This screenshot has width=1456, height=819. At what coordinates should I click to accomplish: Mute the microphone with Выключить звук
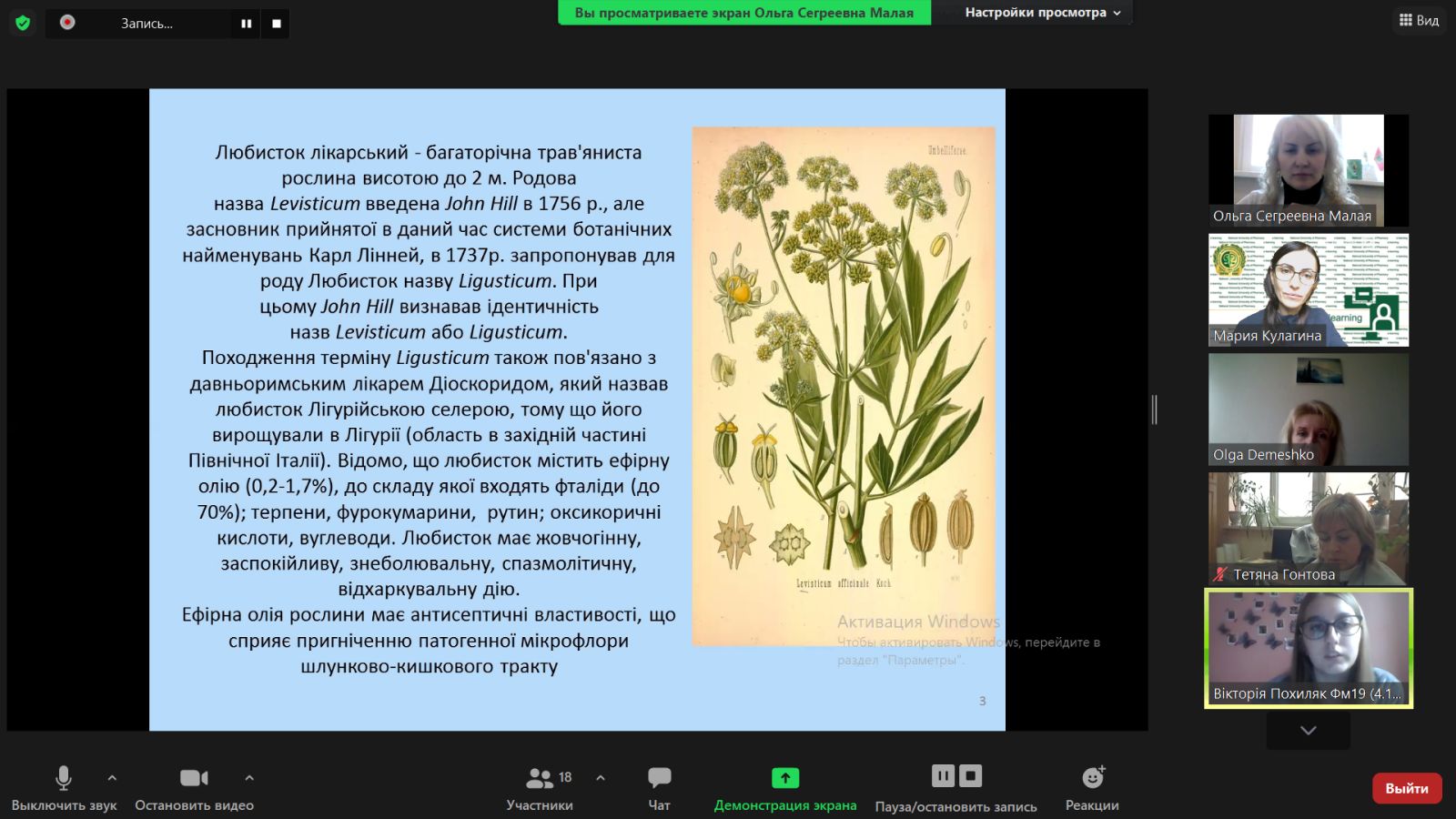(x=64, y=788)
